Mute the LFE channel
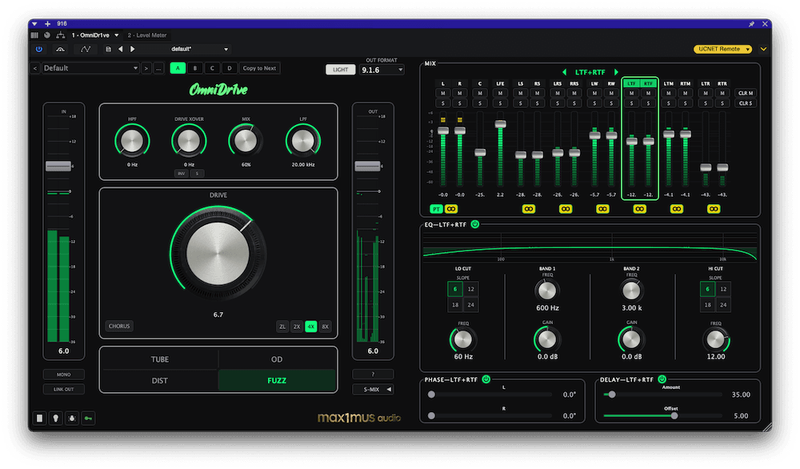The image size is (800, 469). pos(500,93)
